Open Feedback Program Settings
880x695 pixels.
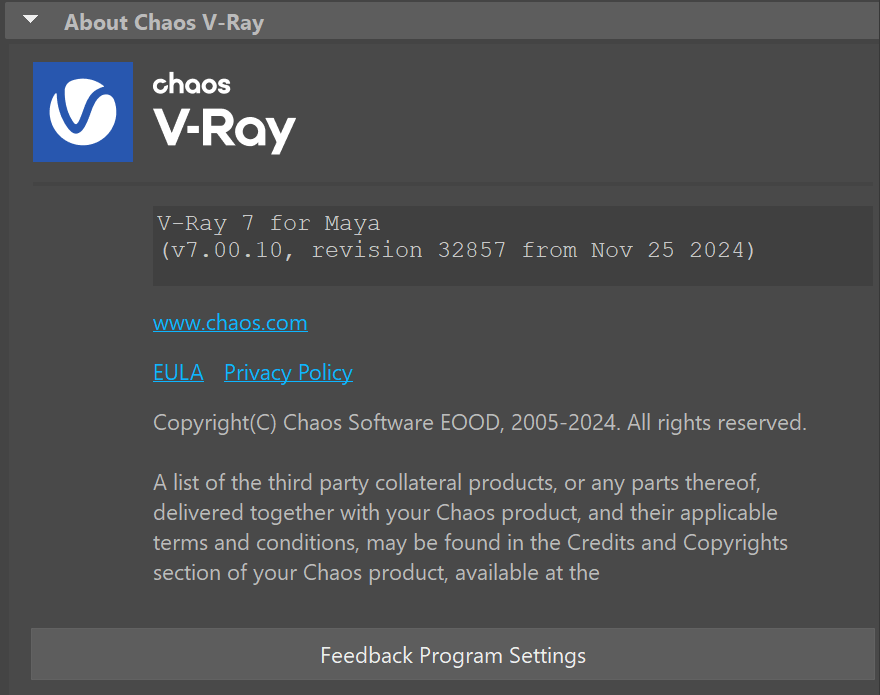tap(453, 655)
